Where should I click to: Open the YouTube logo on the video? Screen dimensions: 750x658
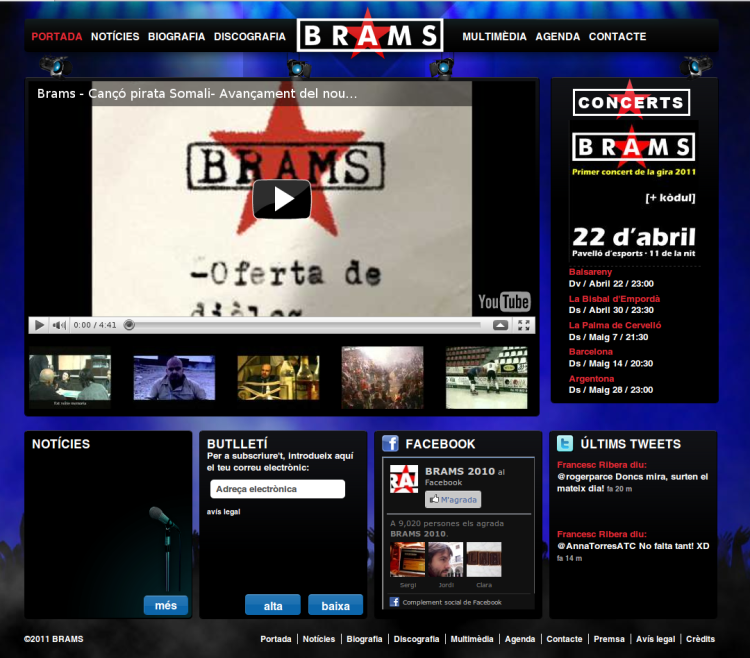[504, 302]
